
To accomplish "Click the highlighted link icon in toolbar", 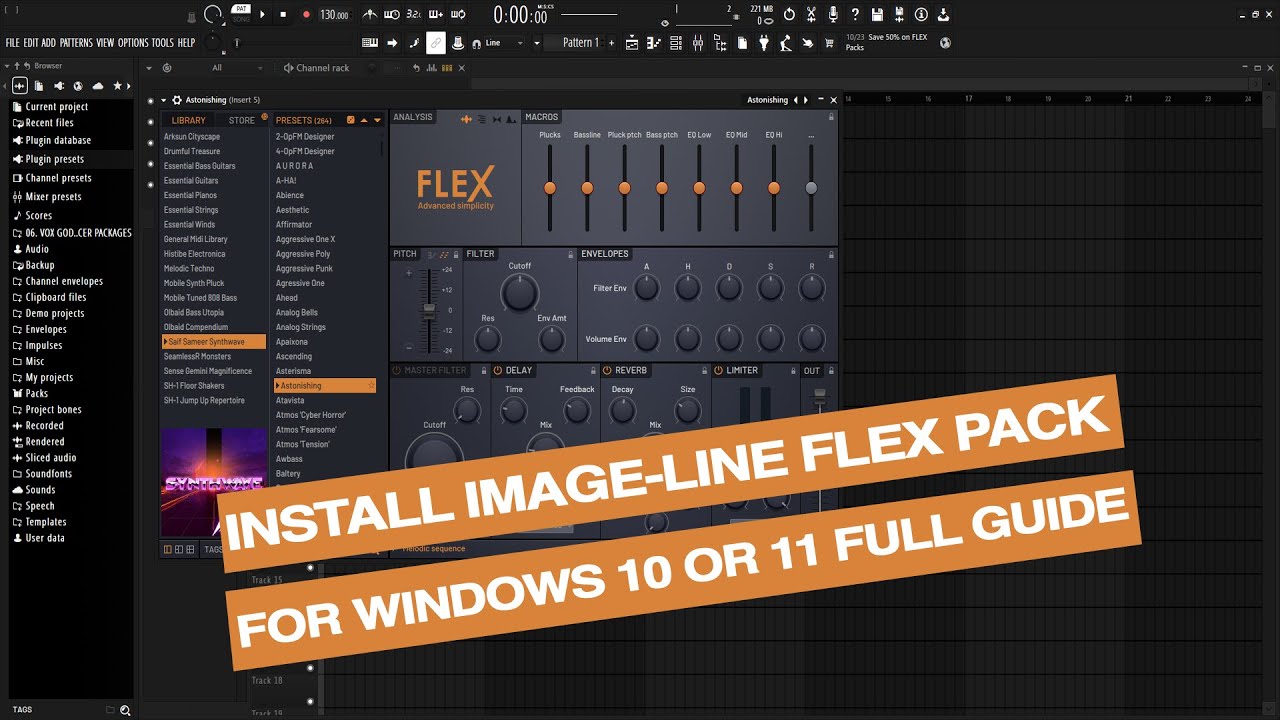I will pyautogui.click(x=436, y=43).
